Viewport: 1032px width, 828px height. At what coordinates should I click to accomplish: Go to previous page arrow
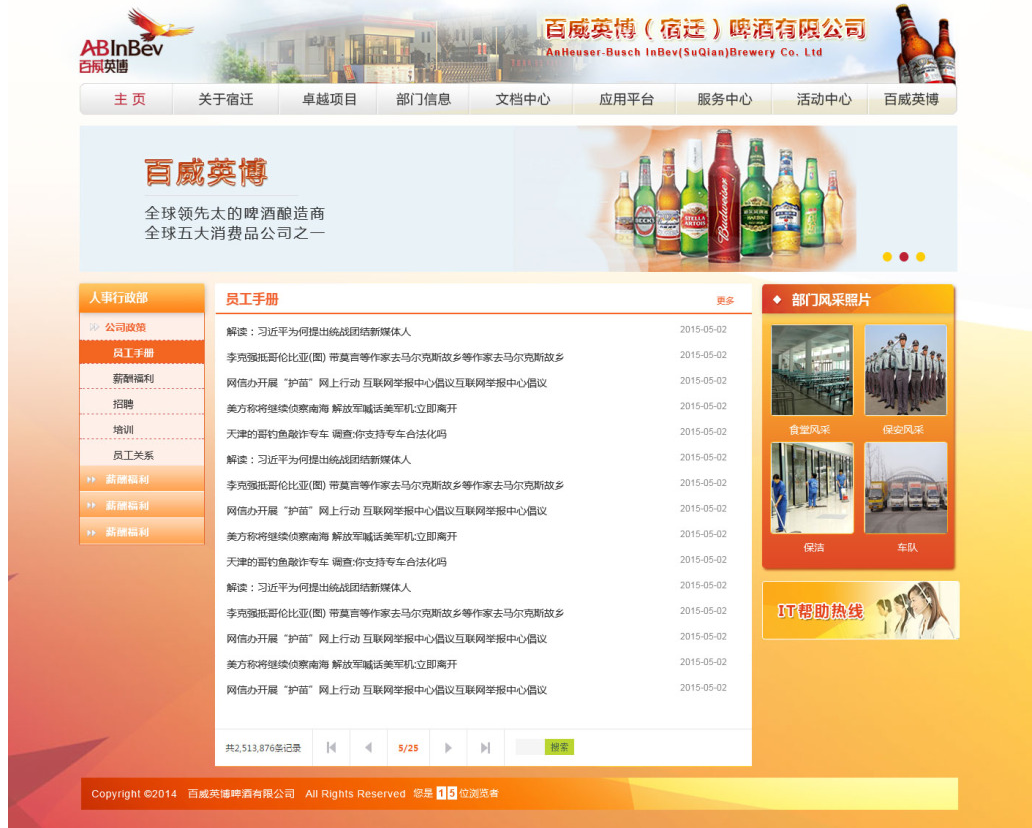pyautogui.click(x=369, y=747)
